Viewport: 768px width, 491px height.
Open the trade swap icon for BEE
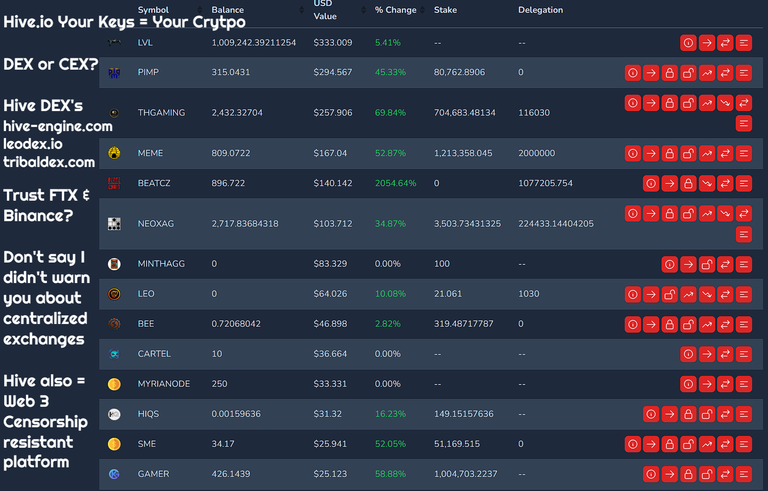click(725, 324)
